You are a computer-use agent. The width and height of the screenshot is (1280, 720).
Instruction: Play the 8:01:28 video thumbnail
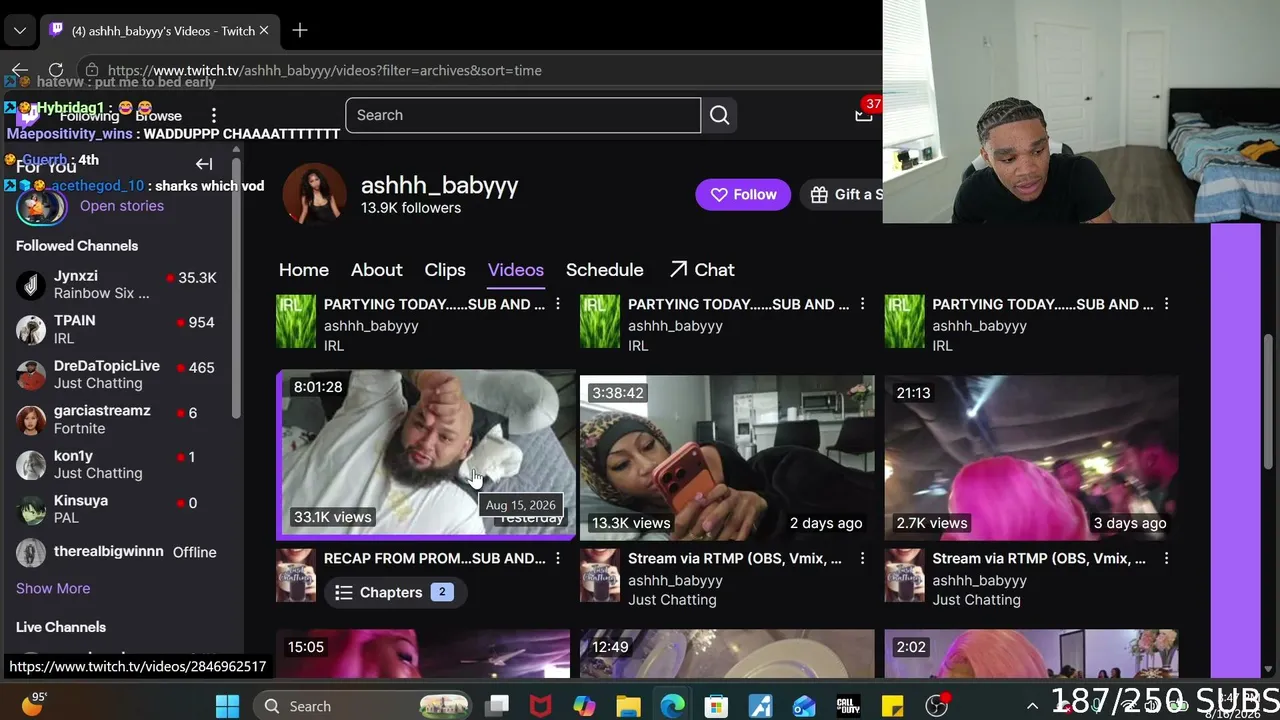pos(429,452)
